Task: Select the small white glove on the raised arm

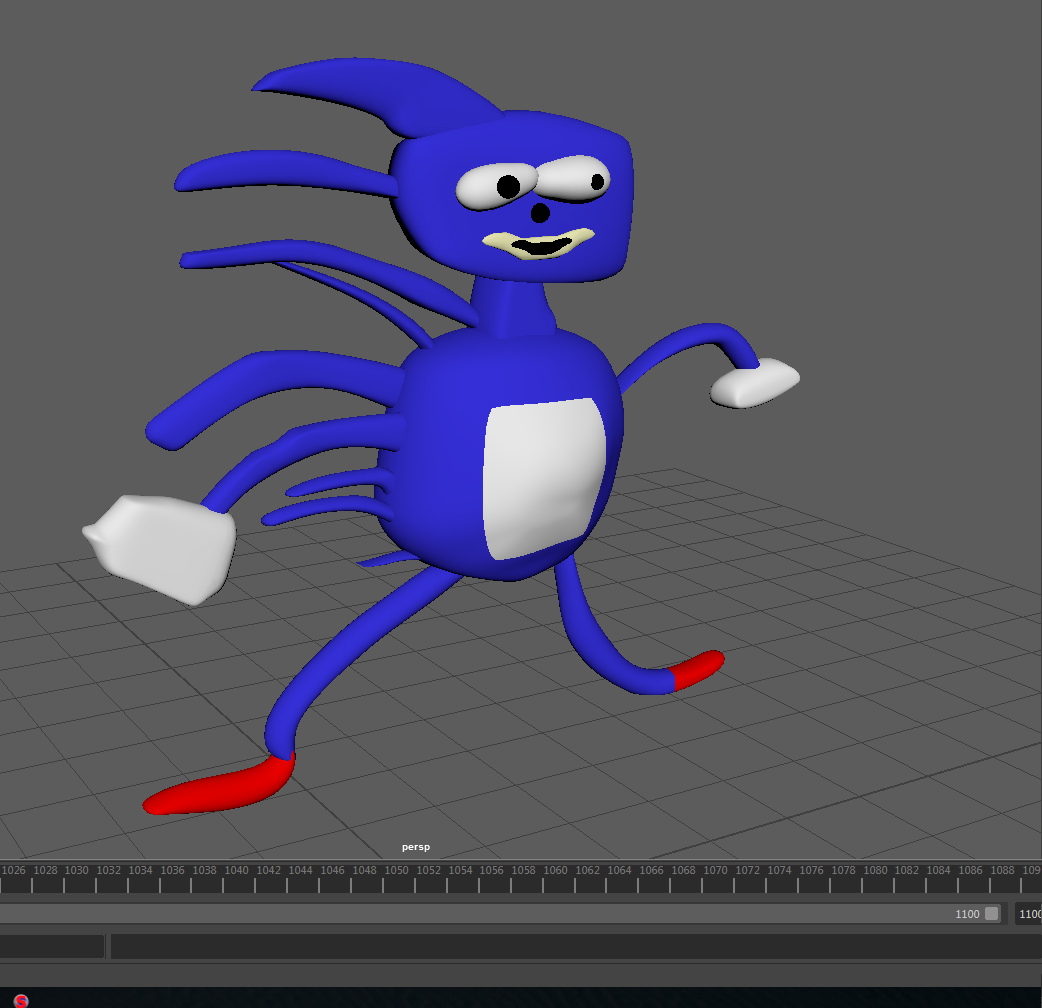Action: 754,382
